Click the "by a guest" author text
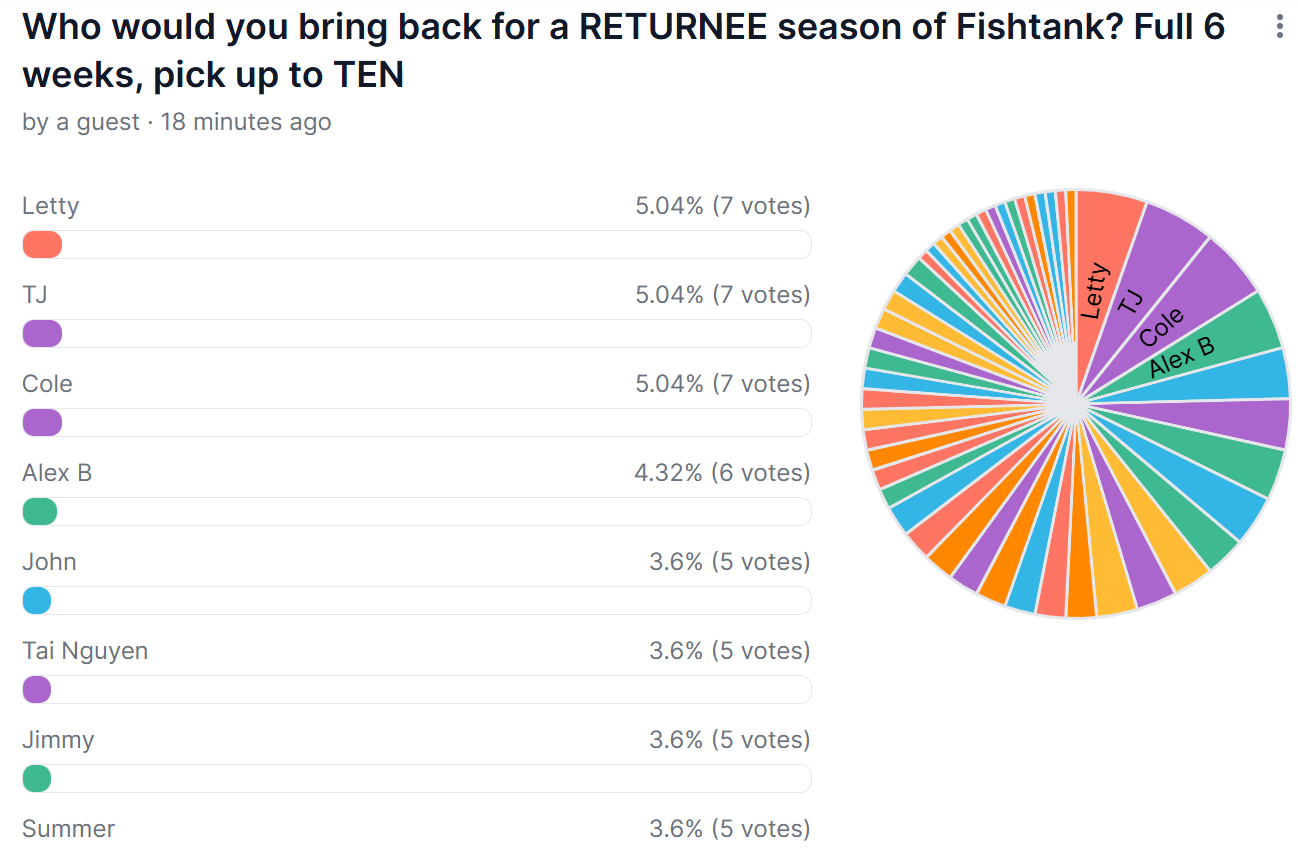Image resolution: width=1298 pixels, height=848 pixels. click(x=81, y=122)
